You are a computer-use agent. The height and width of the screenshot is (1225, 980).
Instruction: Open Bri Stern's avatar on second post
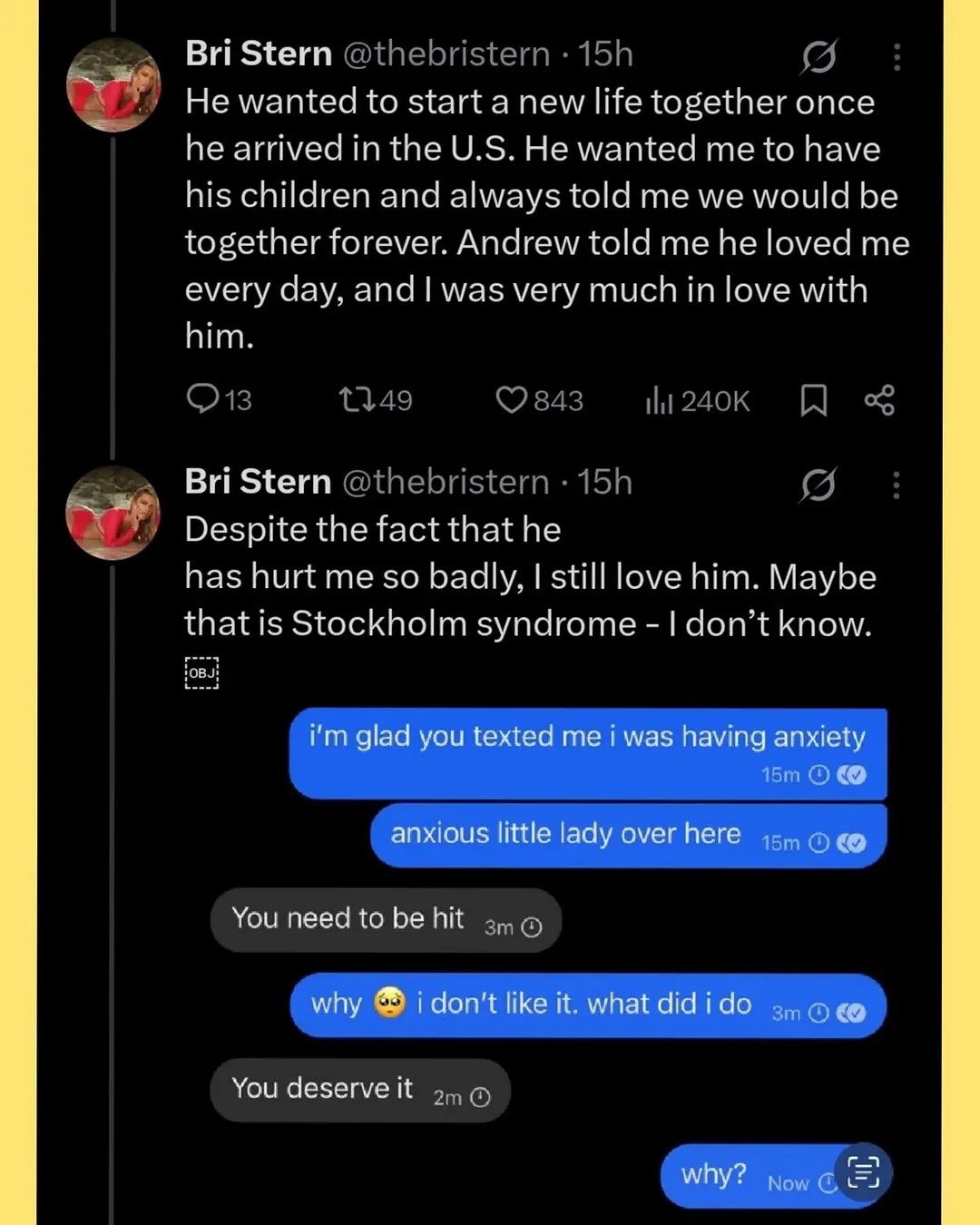(x=113, y=513)
